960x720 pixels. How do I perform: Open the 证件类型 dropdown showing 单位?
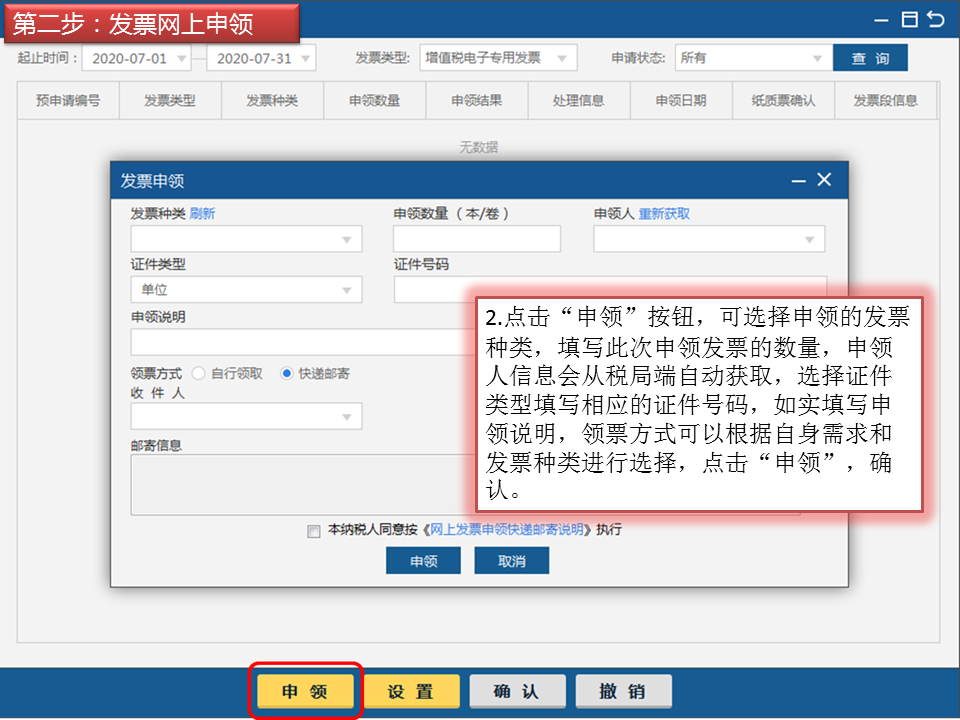coord(246,290)
